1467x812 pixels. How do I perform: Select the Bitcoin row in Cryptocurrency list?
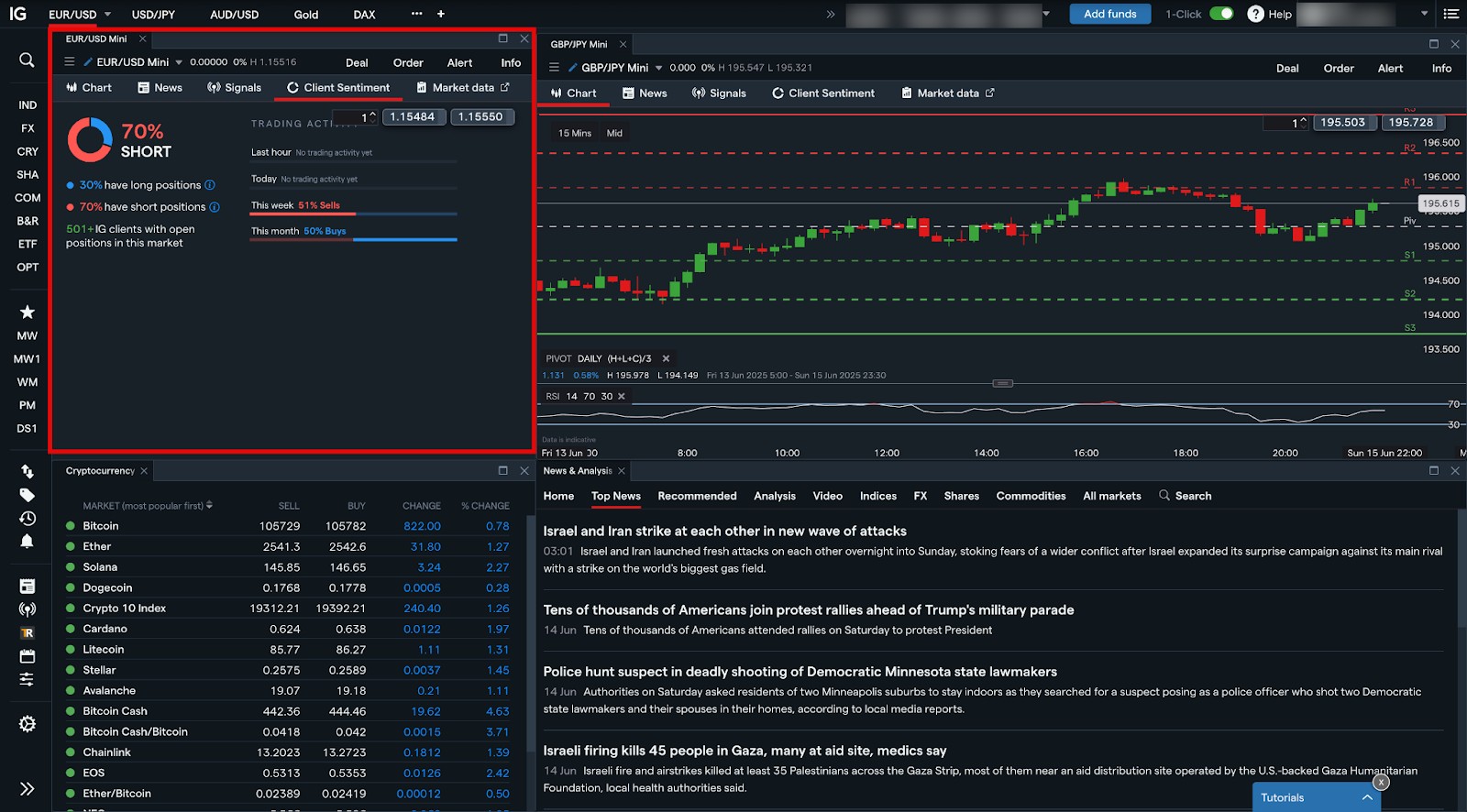click(289, 526)
